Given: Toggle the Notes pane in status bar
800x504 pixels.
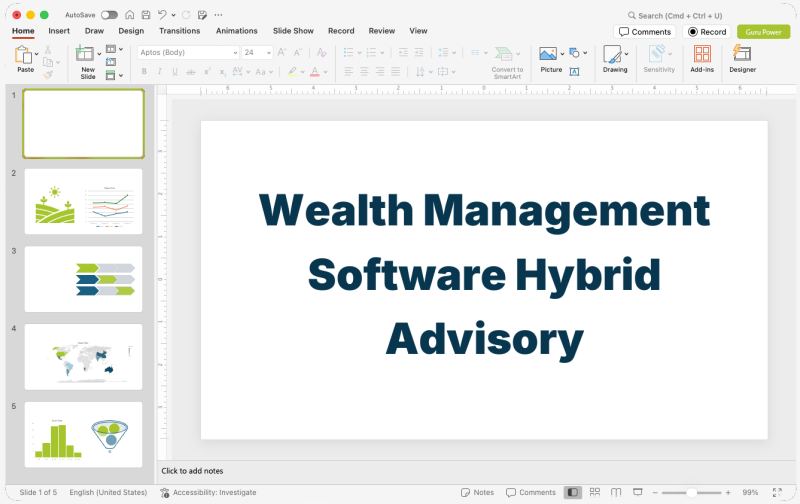Looking at the screenshot, I should click(x=477, y=492).
